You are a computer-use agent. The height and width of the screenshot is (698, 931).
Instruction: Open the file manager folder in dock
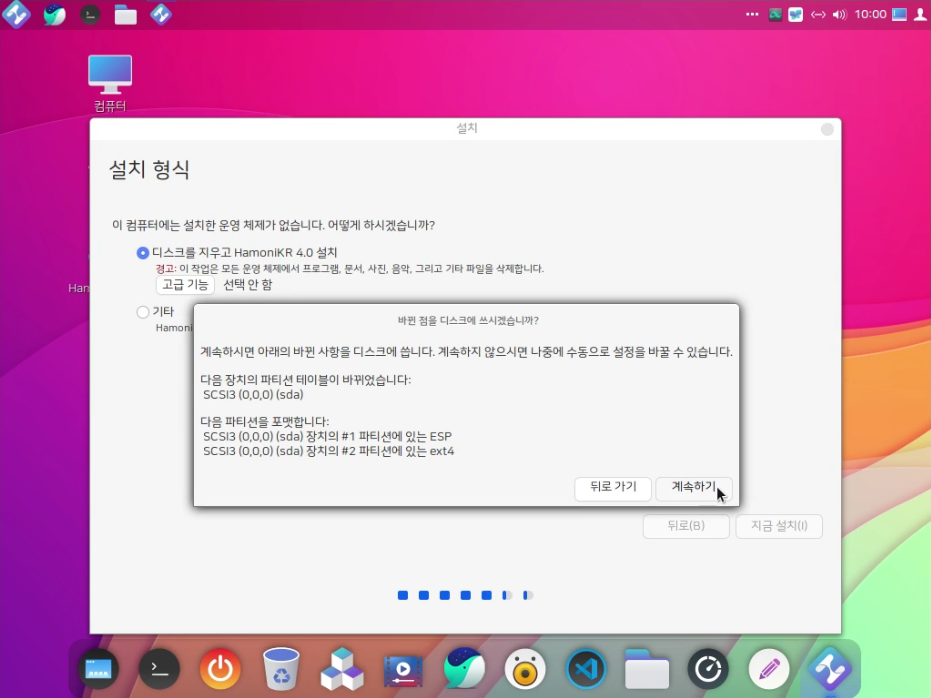(x=647, y=668)
